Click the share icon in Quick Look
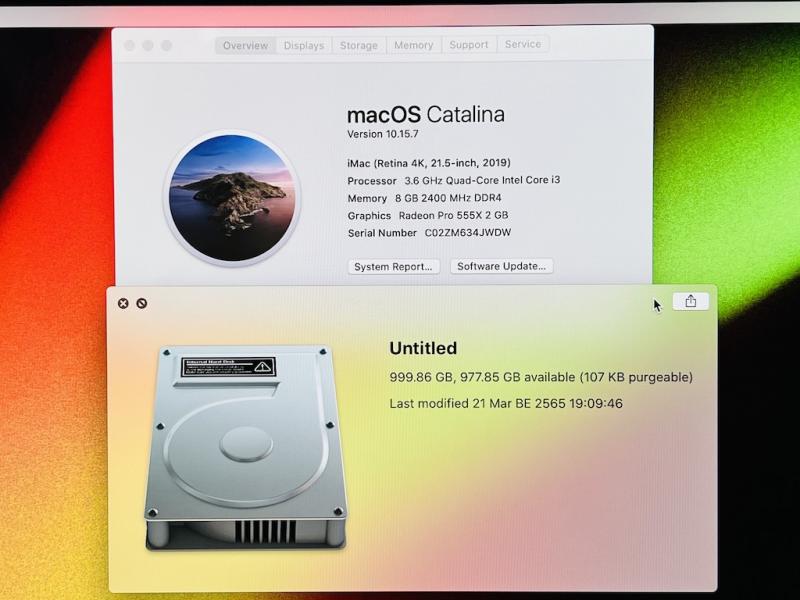800x600 pixels. [x=690, y=301]
